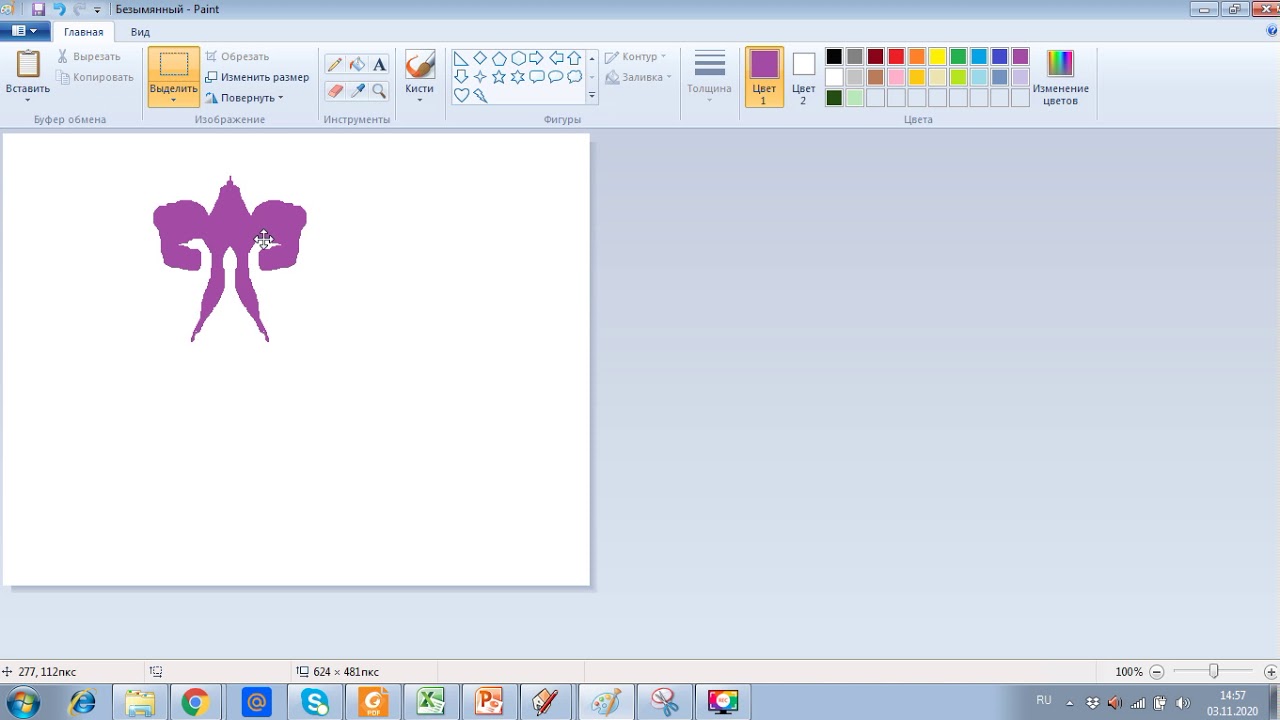Expand the Кисти brushes dropdown arrow
Screen dimensions: 1280x720
419,99
